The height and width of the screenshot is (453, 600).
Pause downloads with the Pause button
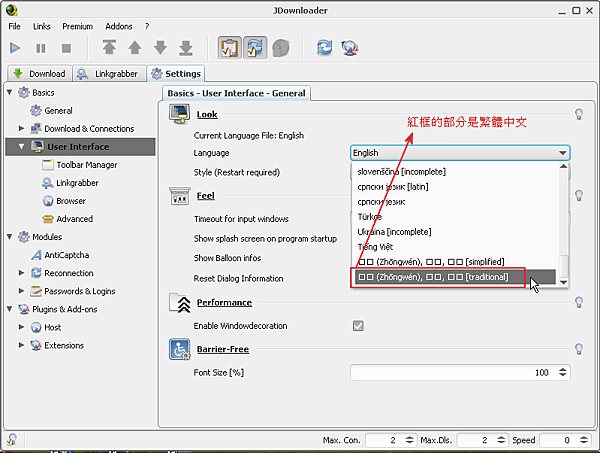(x=41, y=48)
